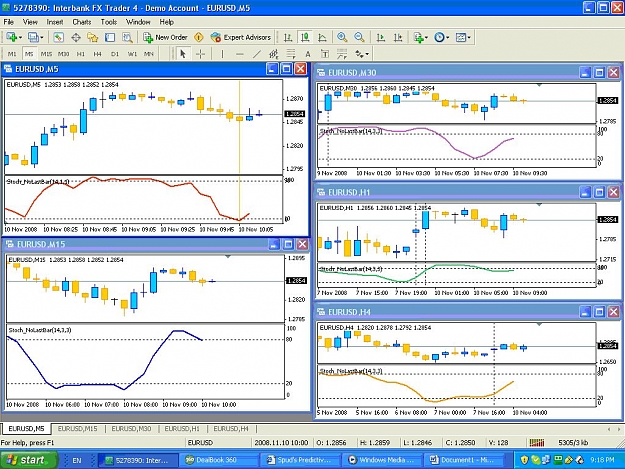Click the Zoom Out magnifier icon
This screenshot has width=625, height=469.
point(359,37)
